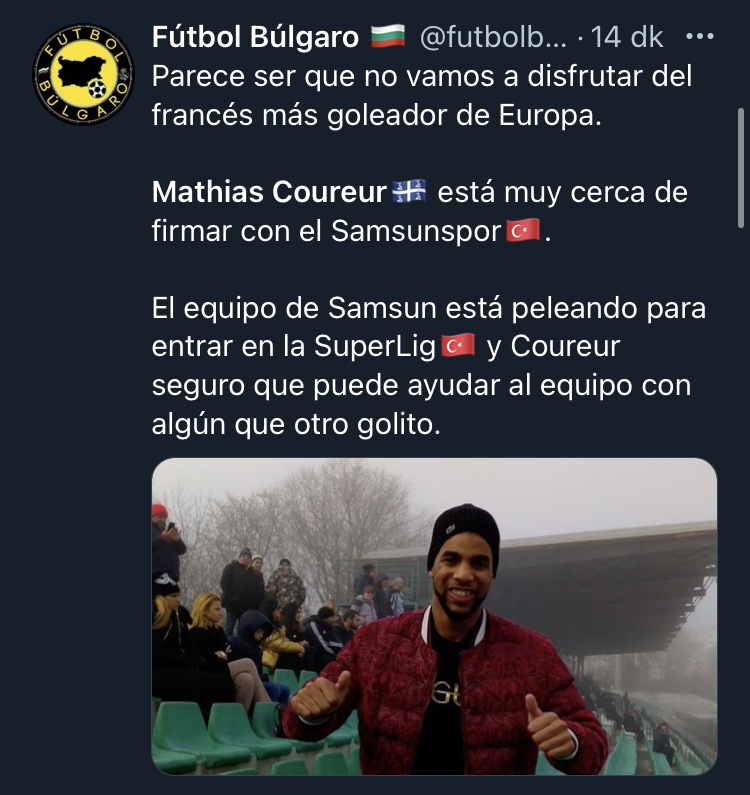Click the Bulgarian flag emoji beside the name
Screen dimensions: 750x795
(x=388, y=37)
